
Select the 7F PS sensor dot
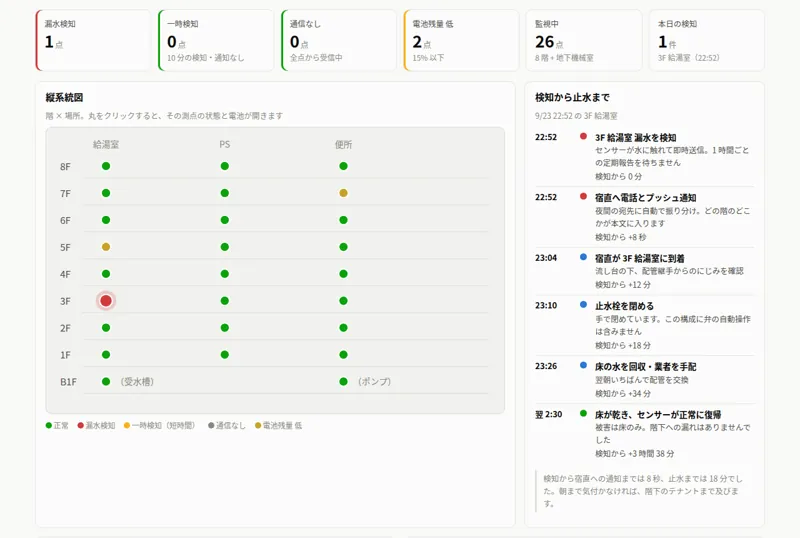click(x=224, y=193)
